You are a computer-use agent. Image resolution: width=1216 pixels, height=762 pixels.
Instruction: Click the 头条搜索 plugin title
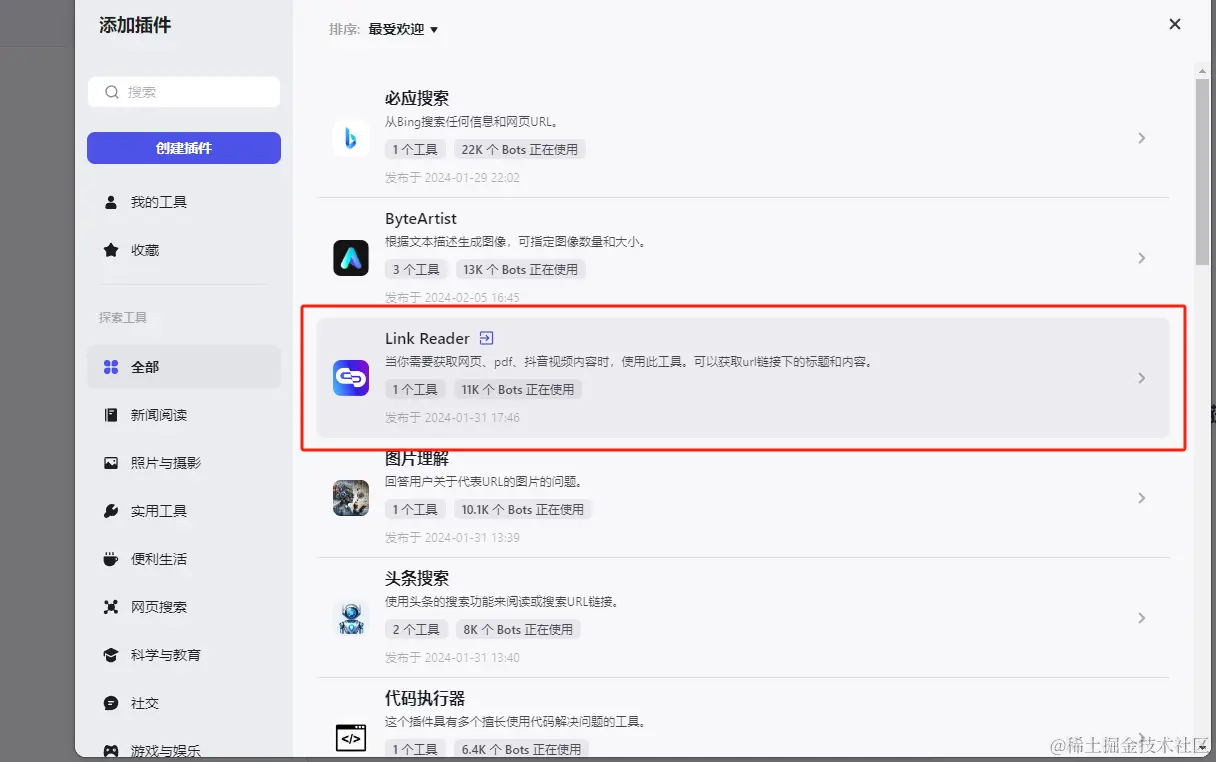click(x=417, y=578)
